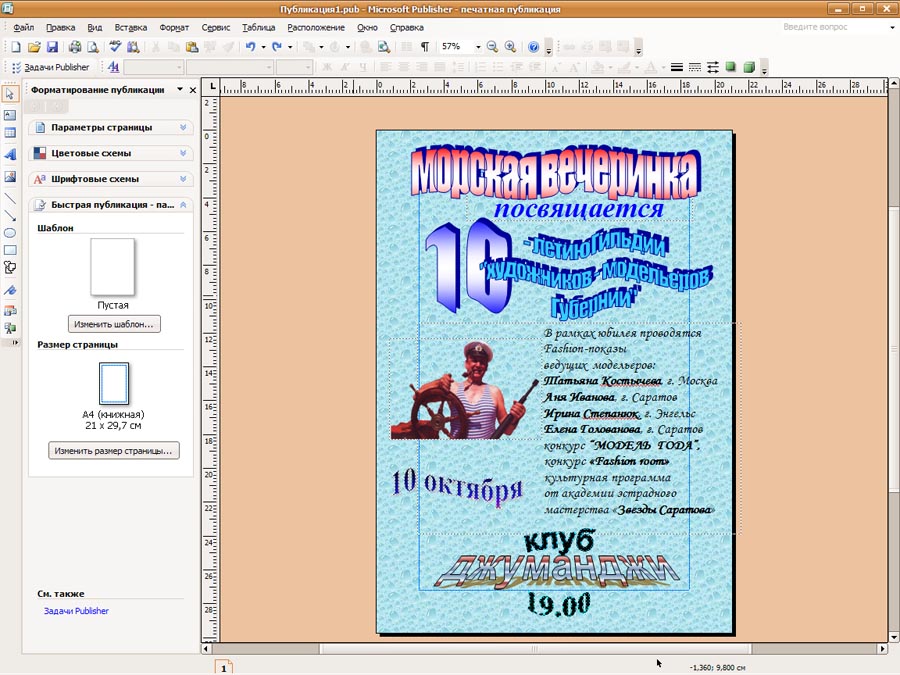Click the Изменить шаблон button
Image resolution: width=900 pixels, height=675 pixels.
click(x=114, y=324)
